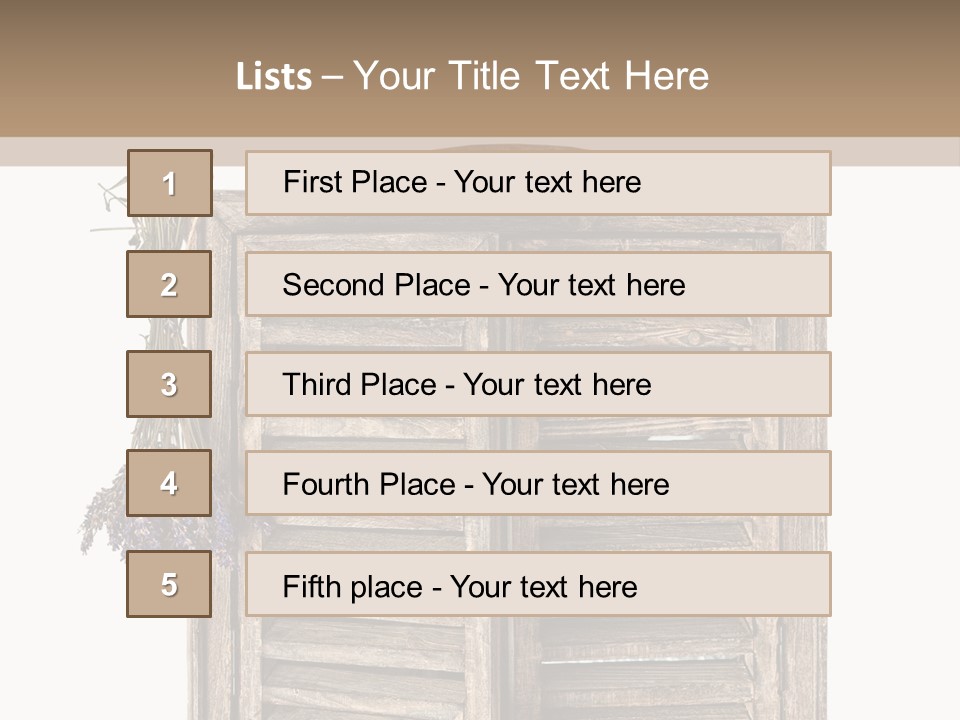Image resolution: width=960 pixels, height=720 pixels.
Task: Select the "First Place" text bar
Action: (538, 183)
